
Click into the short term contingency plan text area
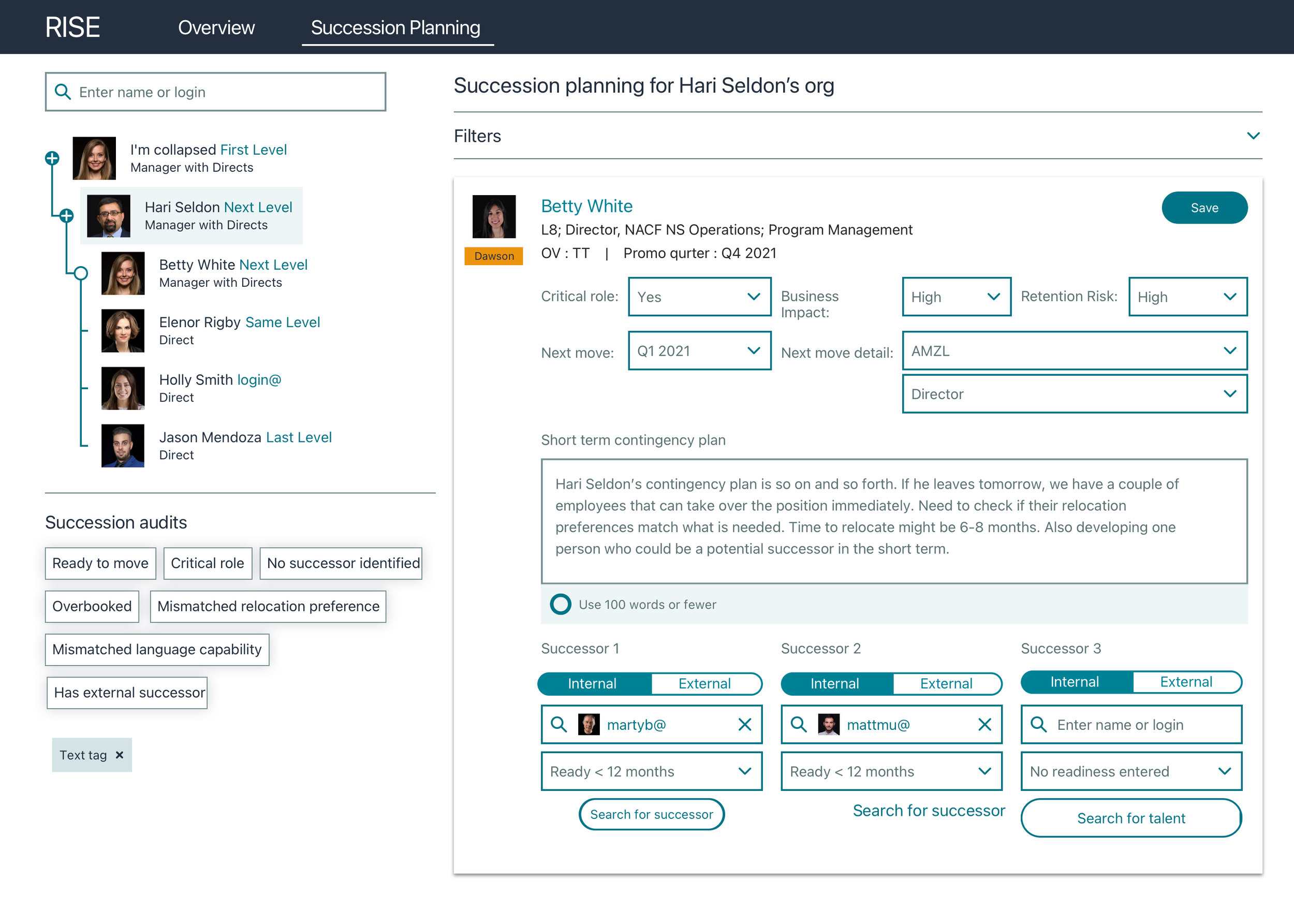pos(893,521)
